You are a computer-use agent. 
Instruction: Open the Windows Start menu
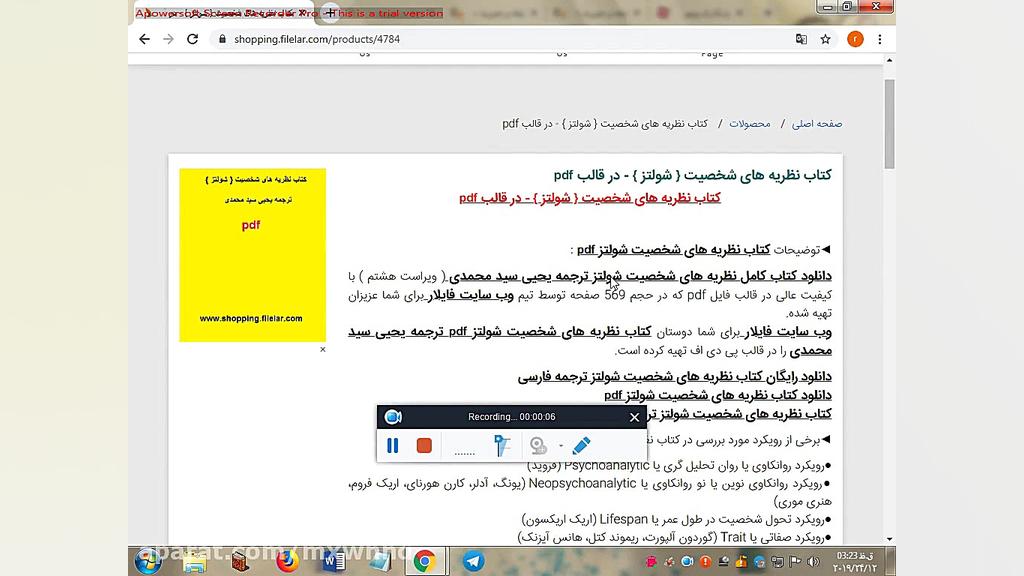pyautogui.click(x=148, y=560)
